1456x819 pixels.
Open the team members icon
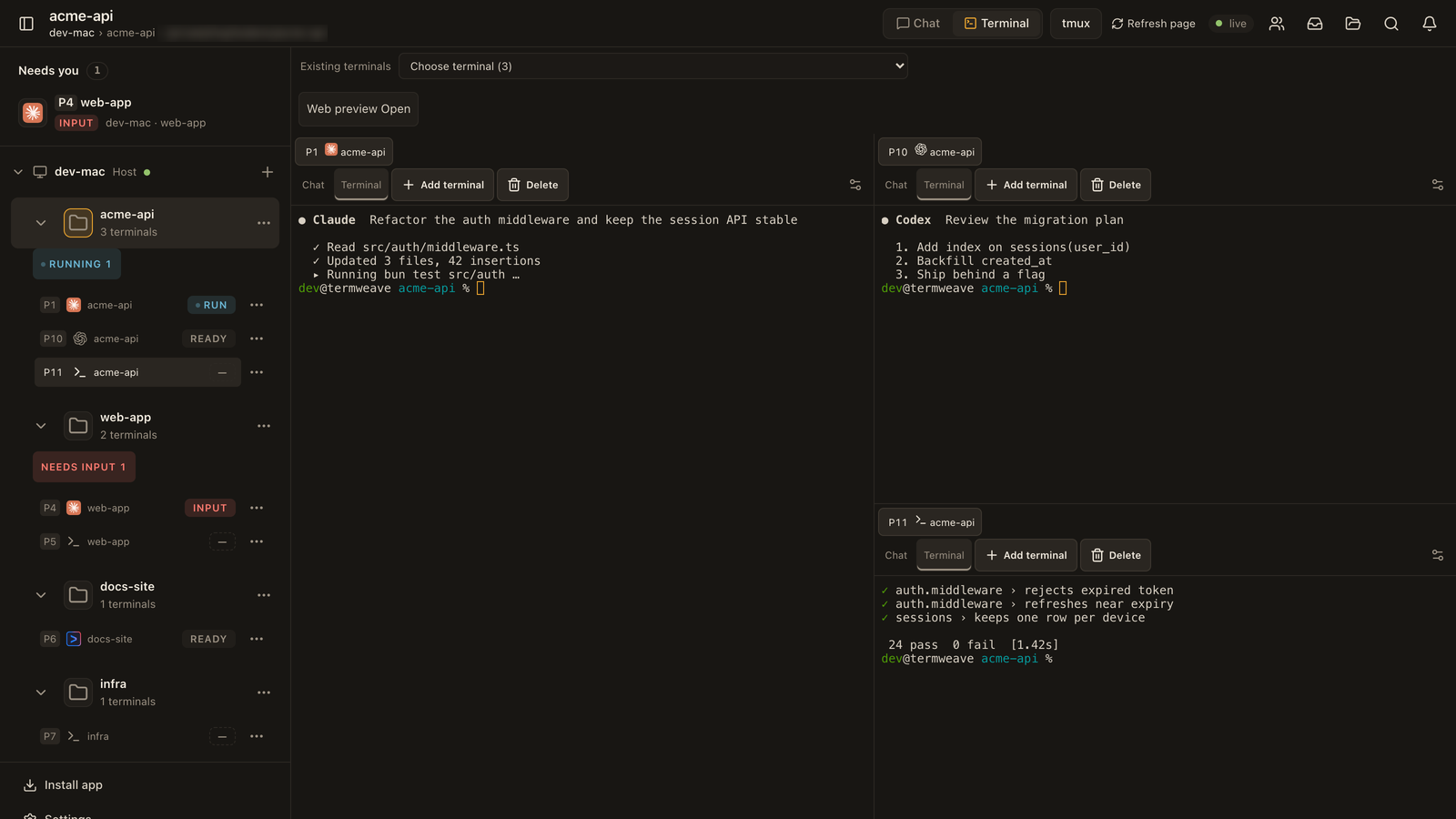pos(1277,24)
